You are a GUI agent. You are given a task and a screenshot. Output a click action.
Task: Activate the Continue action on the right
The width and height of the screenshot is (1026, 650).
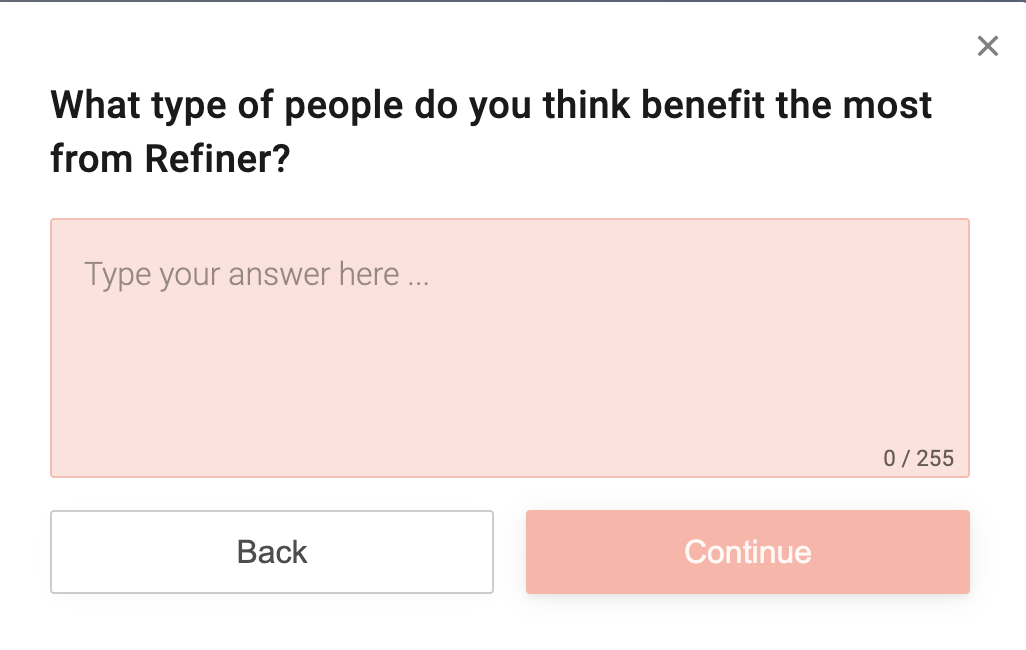click(x=747, y=551)
